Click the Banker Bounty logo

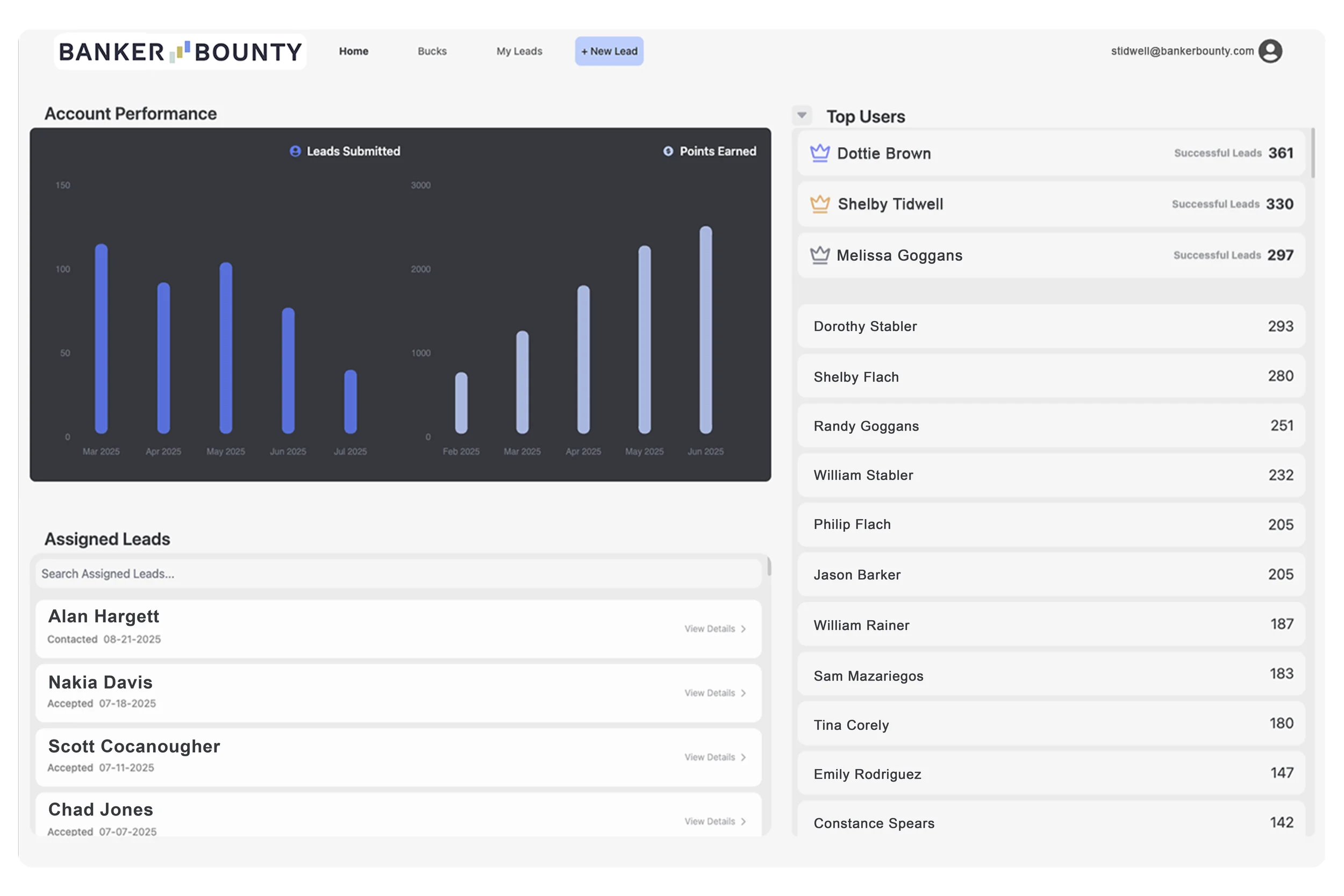click(x=180, y=52)
